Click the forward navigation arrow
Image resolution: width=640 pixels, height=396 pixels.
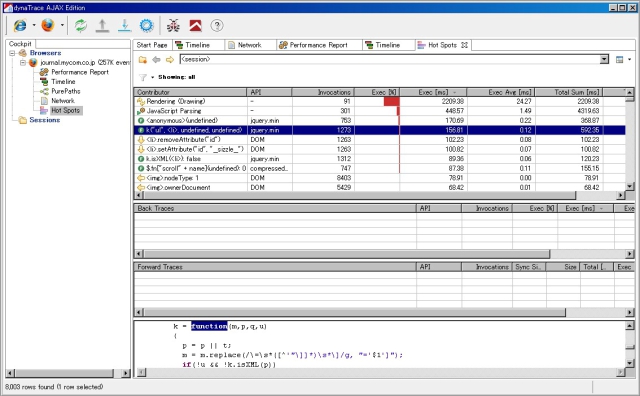(170, 60)
